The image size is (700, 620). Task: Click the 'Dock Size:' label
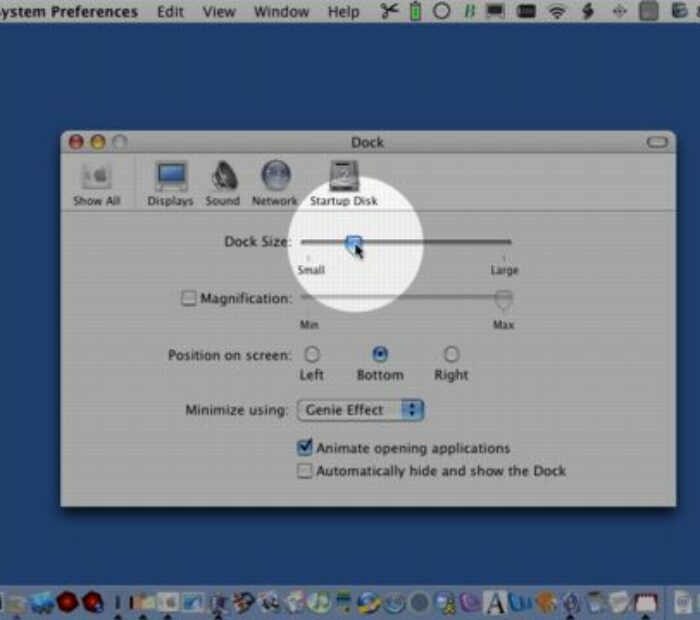(258, 241)
